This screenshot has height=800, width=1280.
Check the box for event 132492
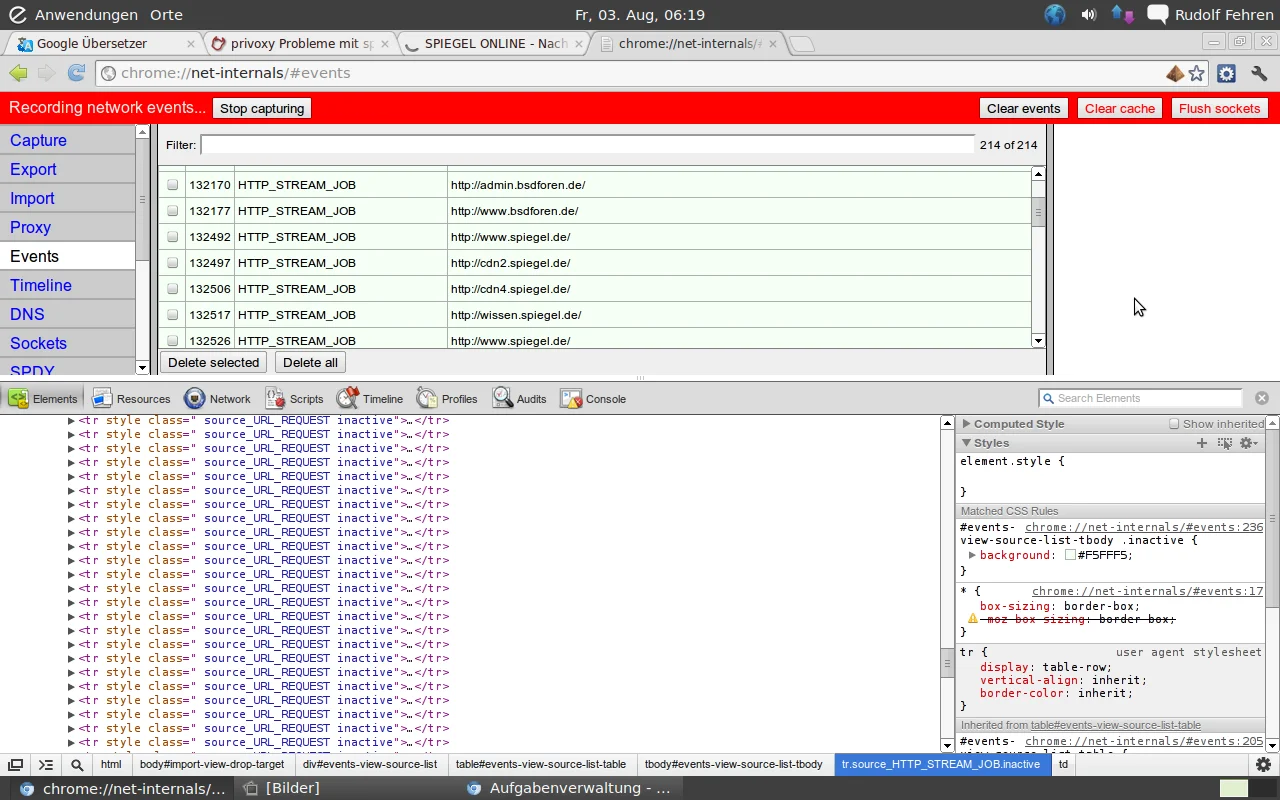tap(173, 237)
